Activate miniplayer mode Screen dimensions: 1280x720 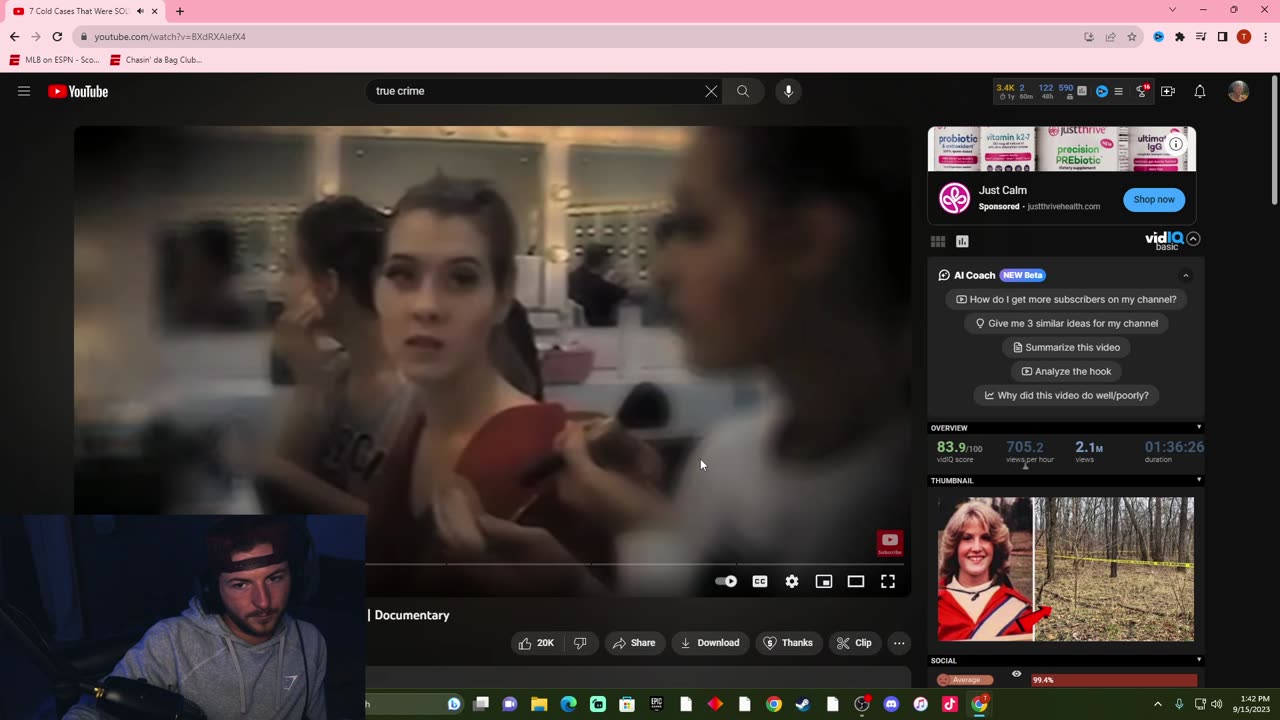[x=824, y=581]
